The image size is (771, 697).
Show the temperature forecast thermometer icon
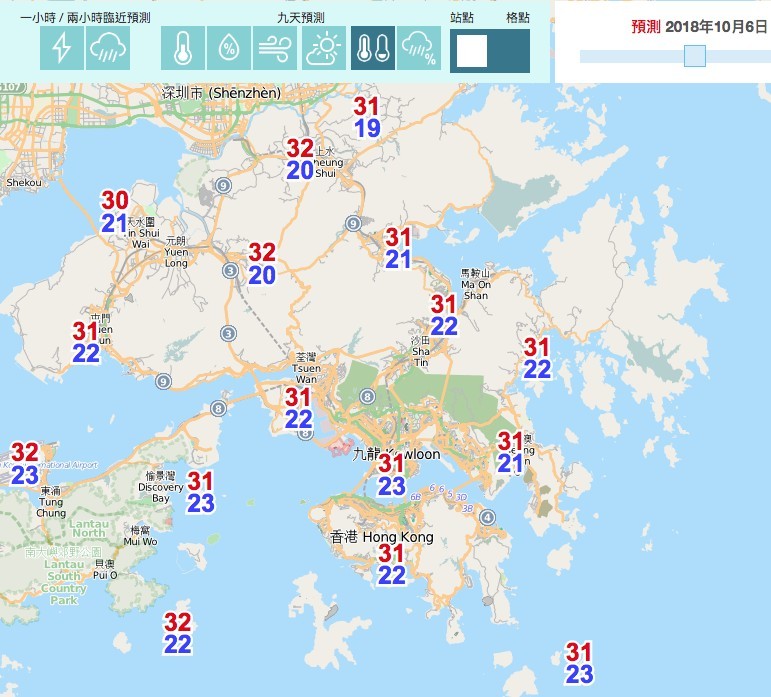coord(182,48)
